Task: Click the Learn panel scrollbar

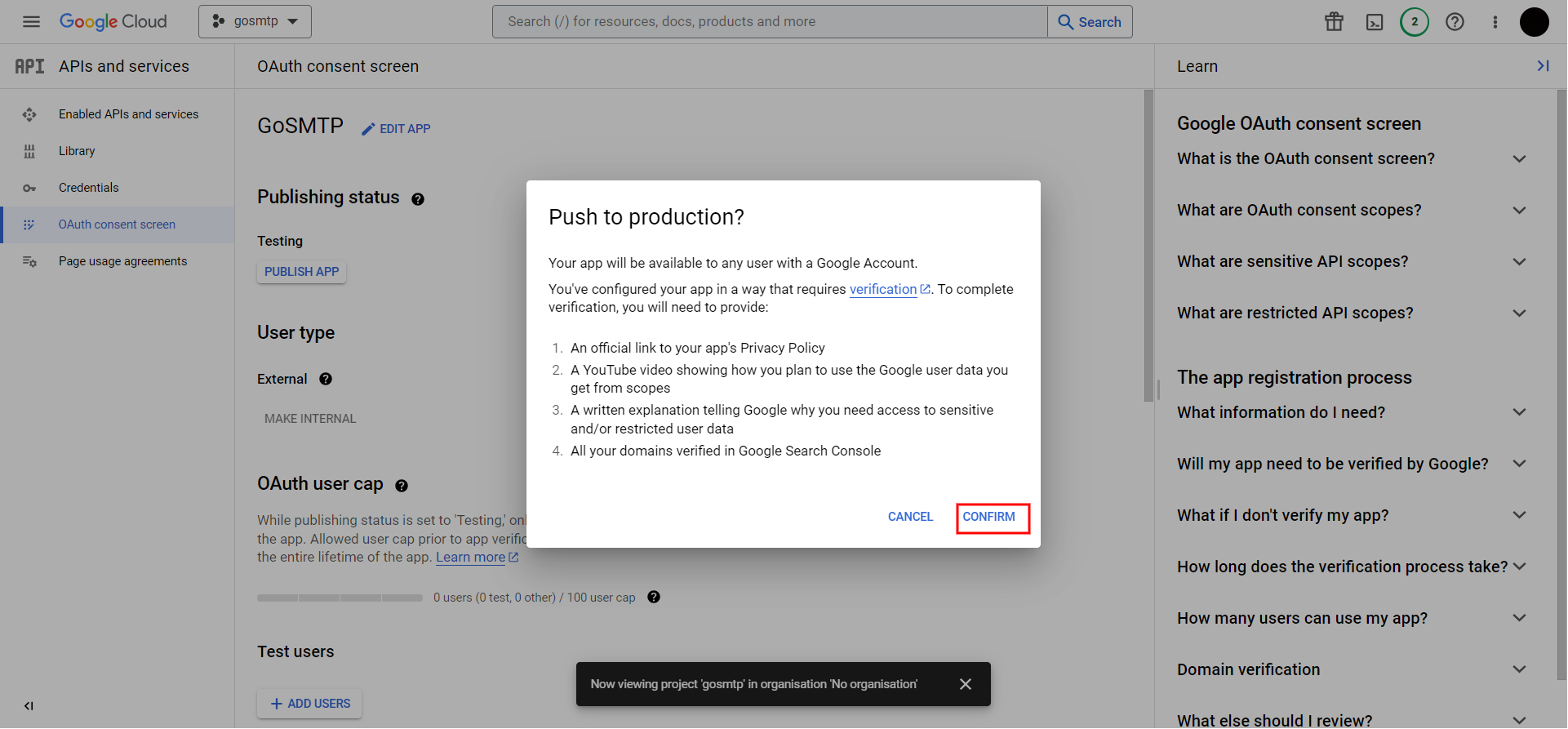Action: [x=1561, y=384]
